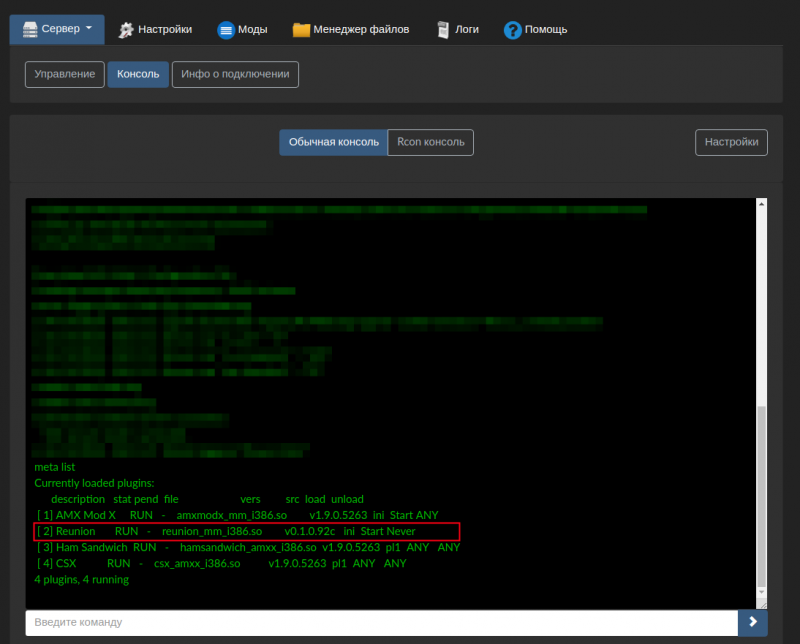This screenshot has height=644, width=800.
Task: Click the console Настройки button
Action: pos(731,142)
